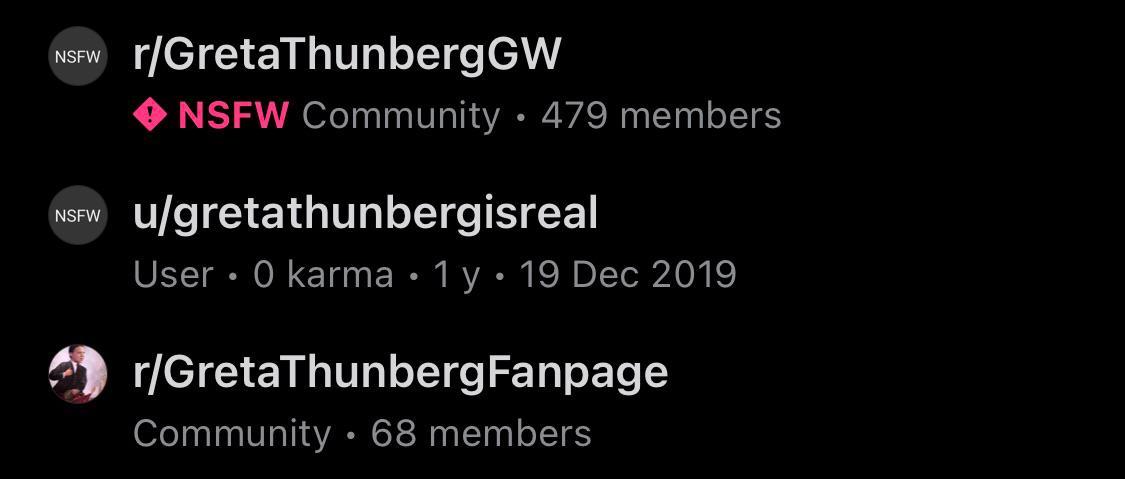Select the pink NSFW label text

click(234, 115)
